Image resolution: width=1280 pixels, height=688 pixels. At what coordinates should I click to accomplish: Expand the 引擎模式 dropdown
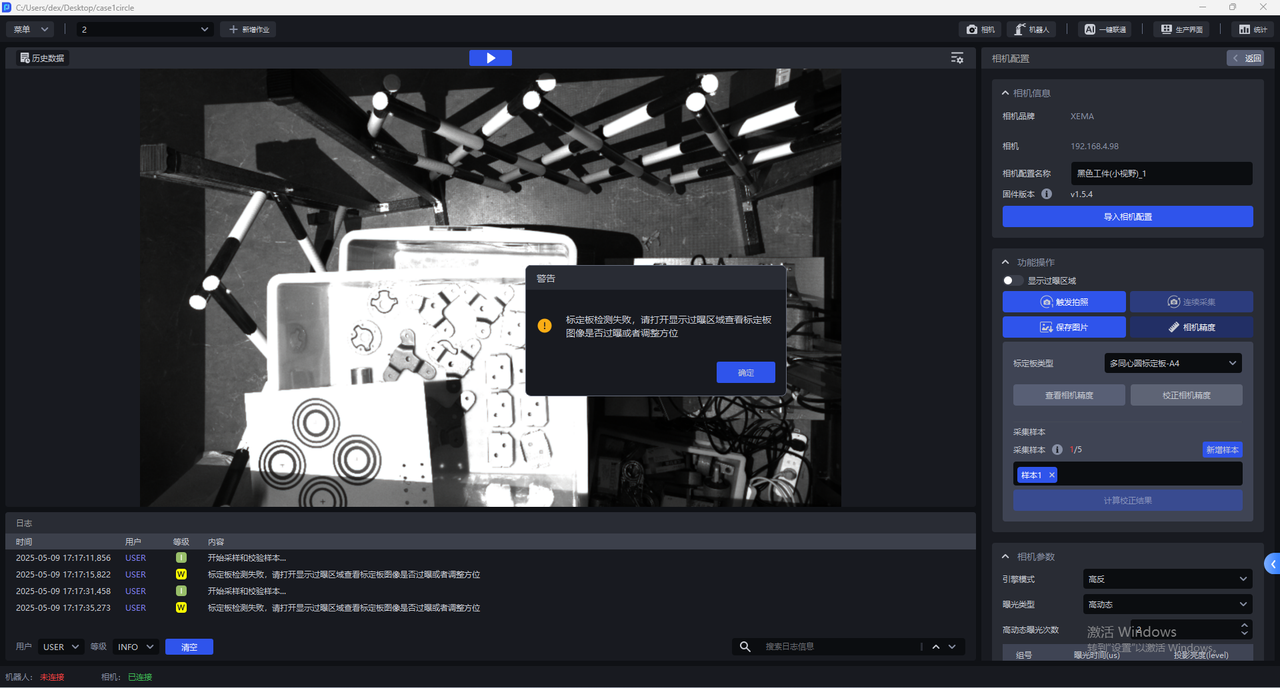point(1167,579)
